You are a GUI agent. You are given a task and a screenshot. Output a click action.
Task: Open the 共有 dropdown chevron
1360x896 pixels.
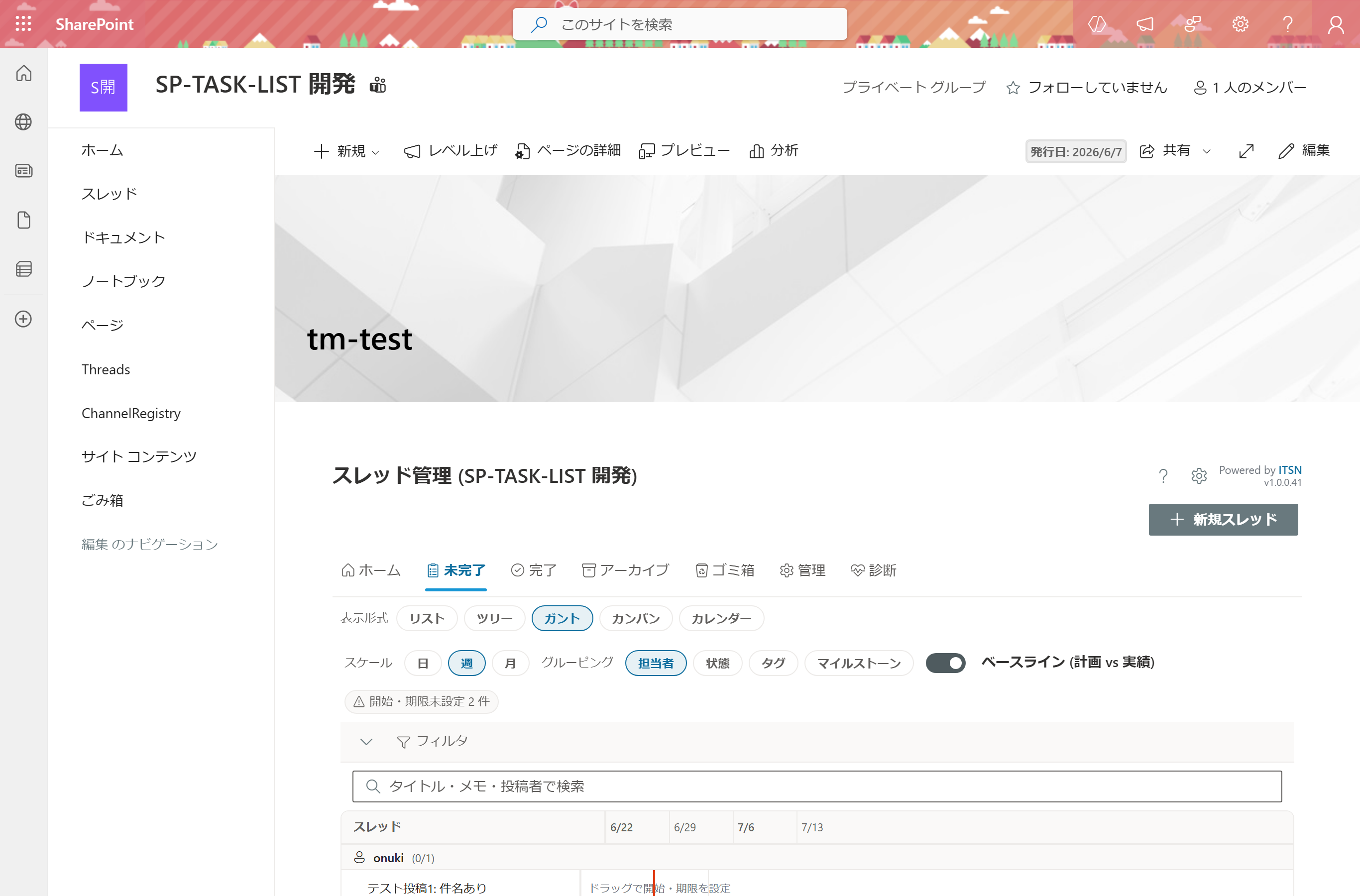[1207, 151]
